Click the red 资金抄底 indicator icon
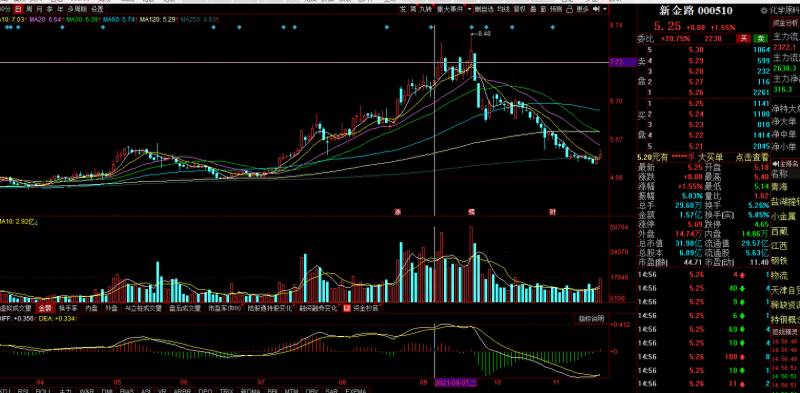This screenshot has width=800, height=393. click(347, 308)
